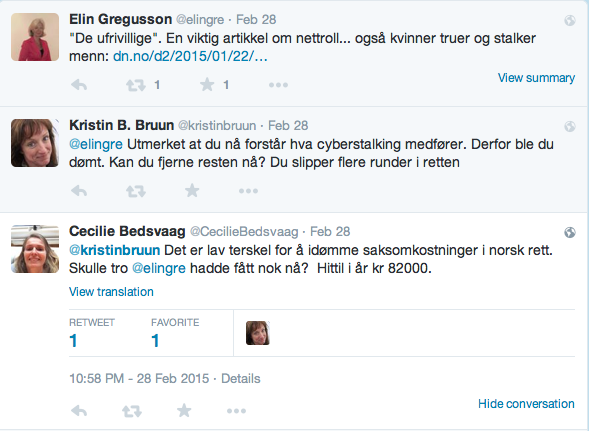
Task: Click View summary link
Action: point(536,78)
